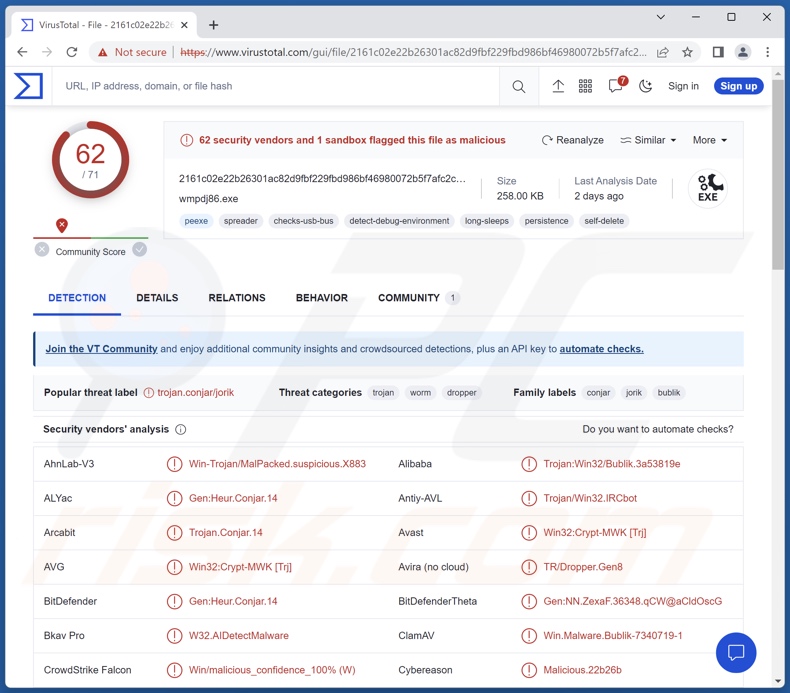Screen dimensions: 790x693
Task: Click the browser forward arrow
Action: [x=47, y=52]
